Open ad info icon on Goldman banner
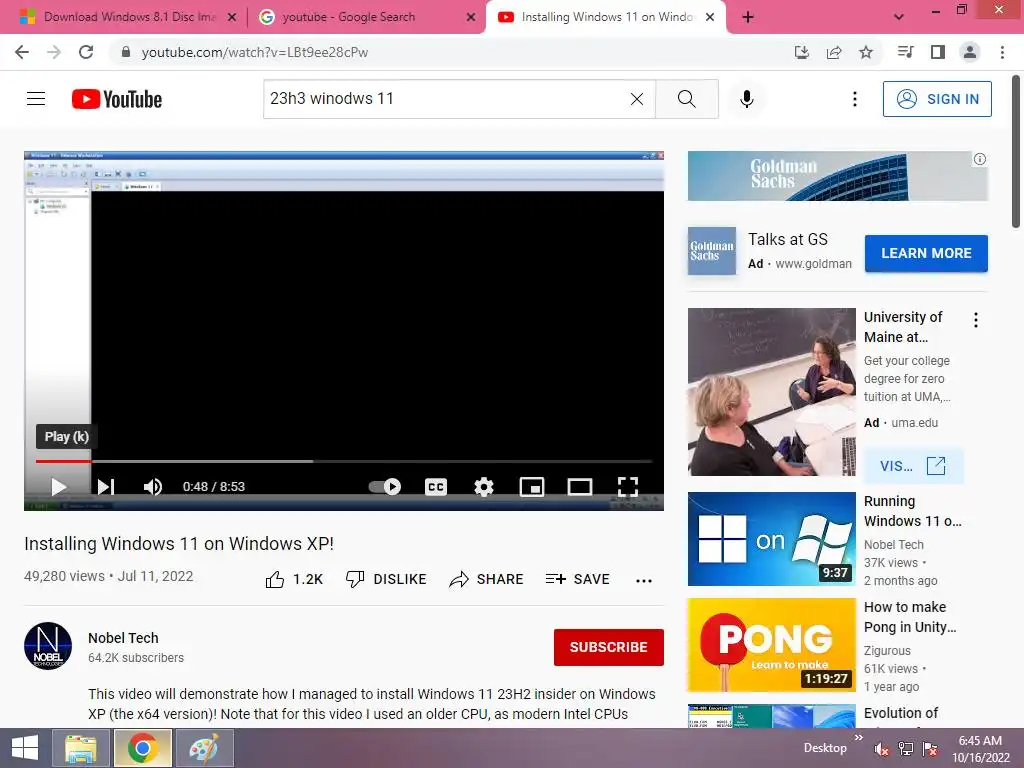The image size is (1024, 768). point(980,159)
